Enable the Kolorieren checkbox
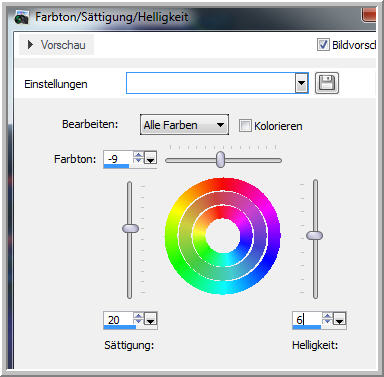 (x=245, y=126)
